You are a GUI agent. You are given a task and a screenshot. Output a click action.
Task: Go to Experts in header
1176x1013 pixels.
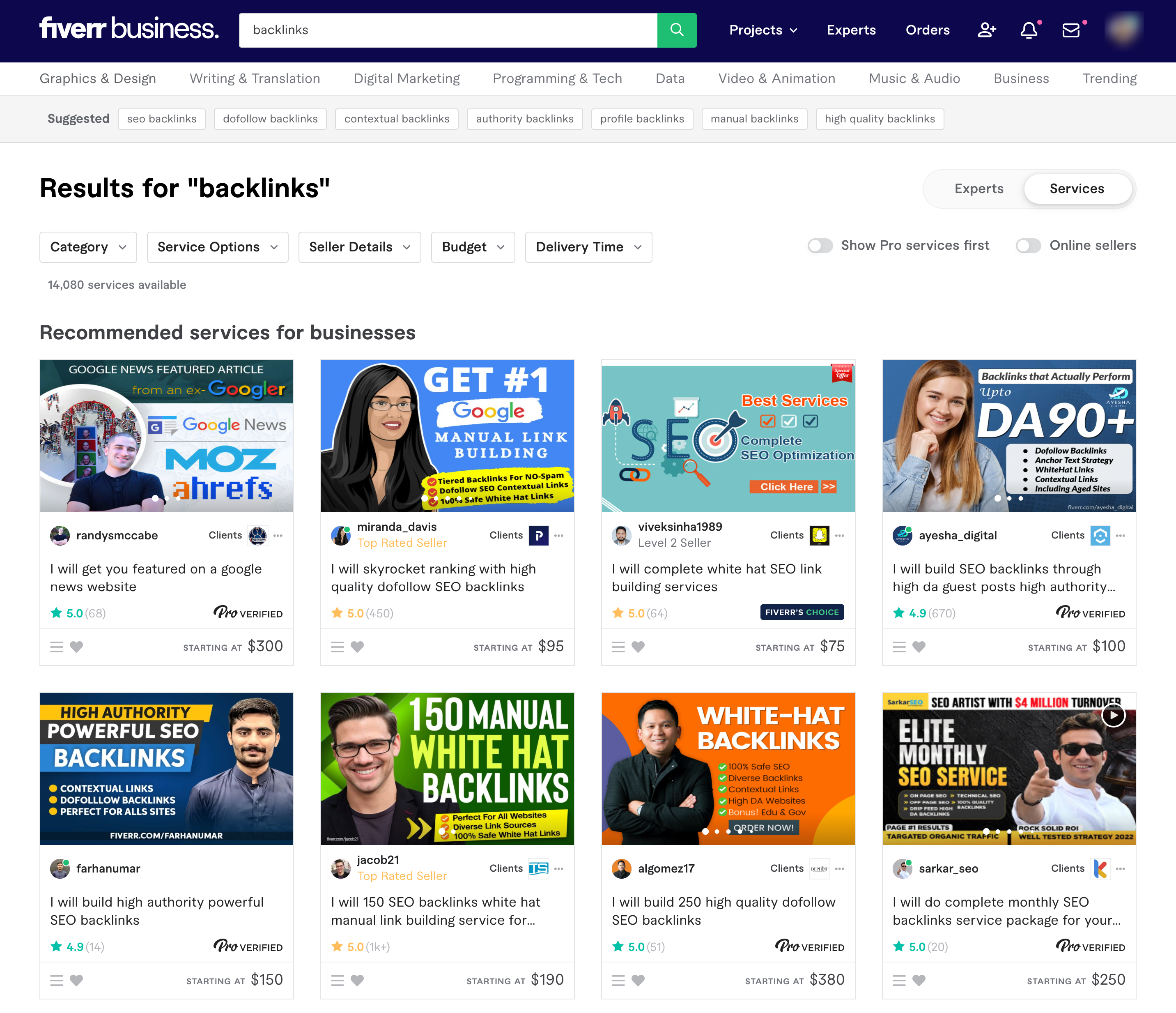coord(851,30)
